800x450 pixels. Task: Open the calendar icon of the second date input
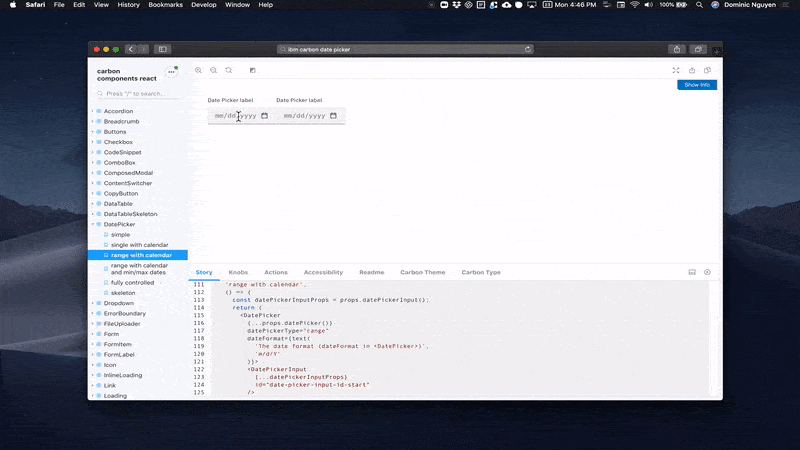[333, 116]
